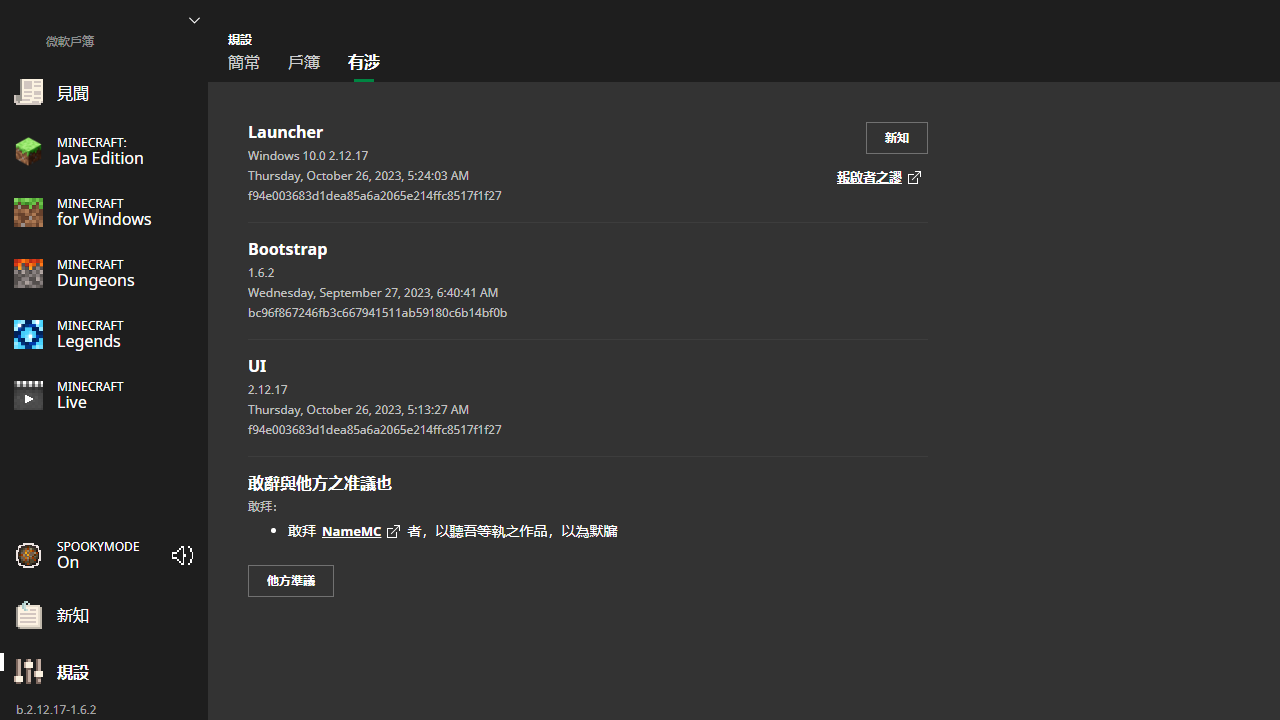Follow the NameMC link
1280x720 pixels.
pyautogui.click(x=351, y=531)
